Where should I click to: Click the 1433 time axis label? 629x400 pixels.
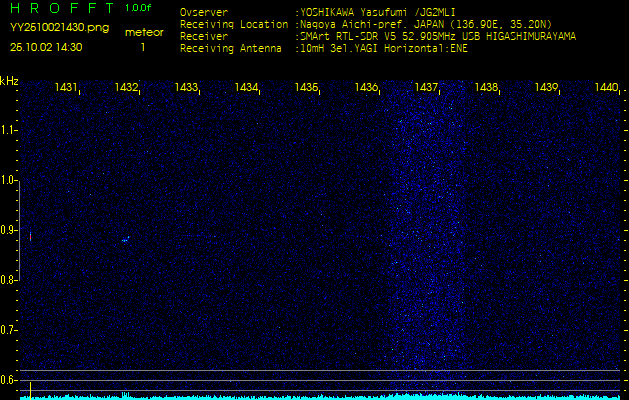click(x=186, y=87)
